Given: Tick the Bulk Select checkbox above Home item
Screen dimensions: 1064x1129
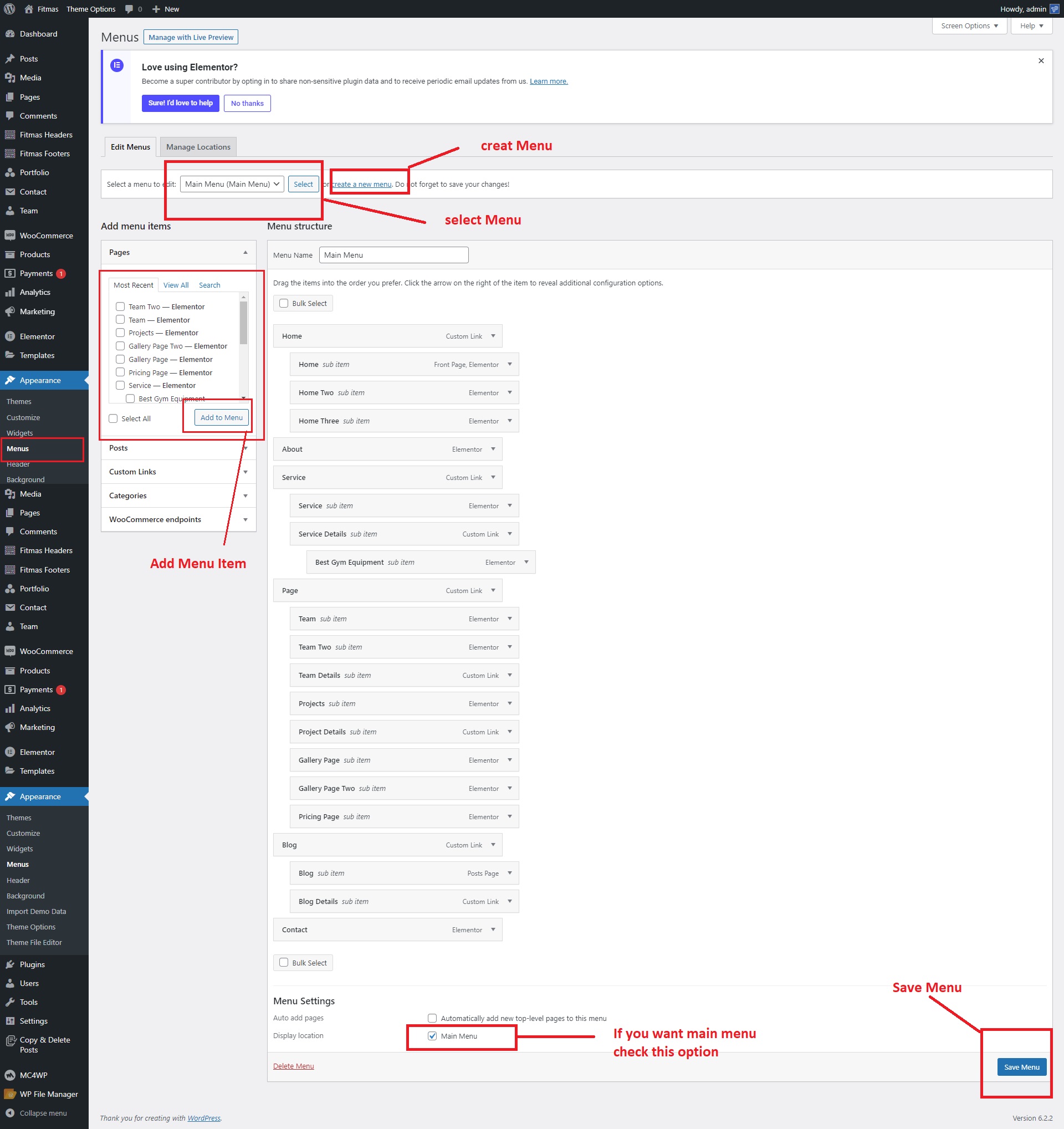Looking at the screenshot, I should 284,303.
